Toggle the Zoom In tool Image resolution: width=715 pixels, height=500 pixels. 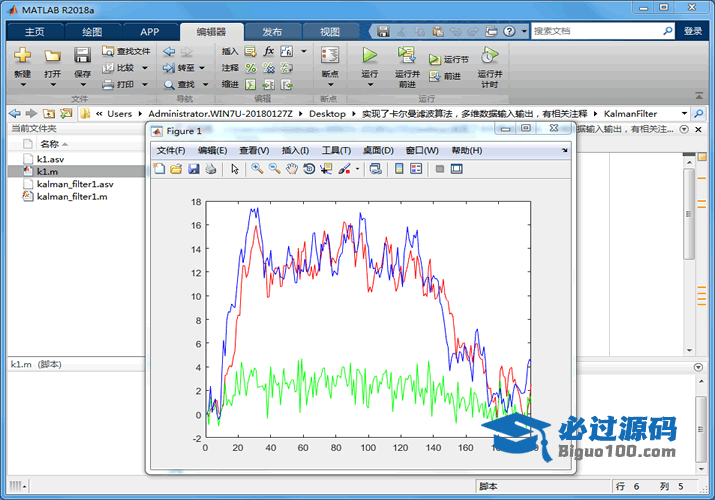tap(257, 169)
